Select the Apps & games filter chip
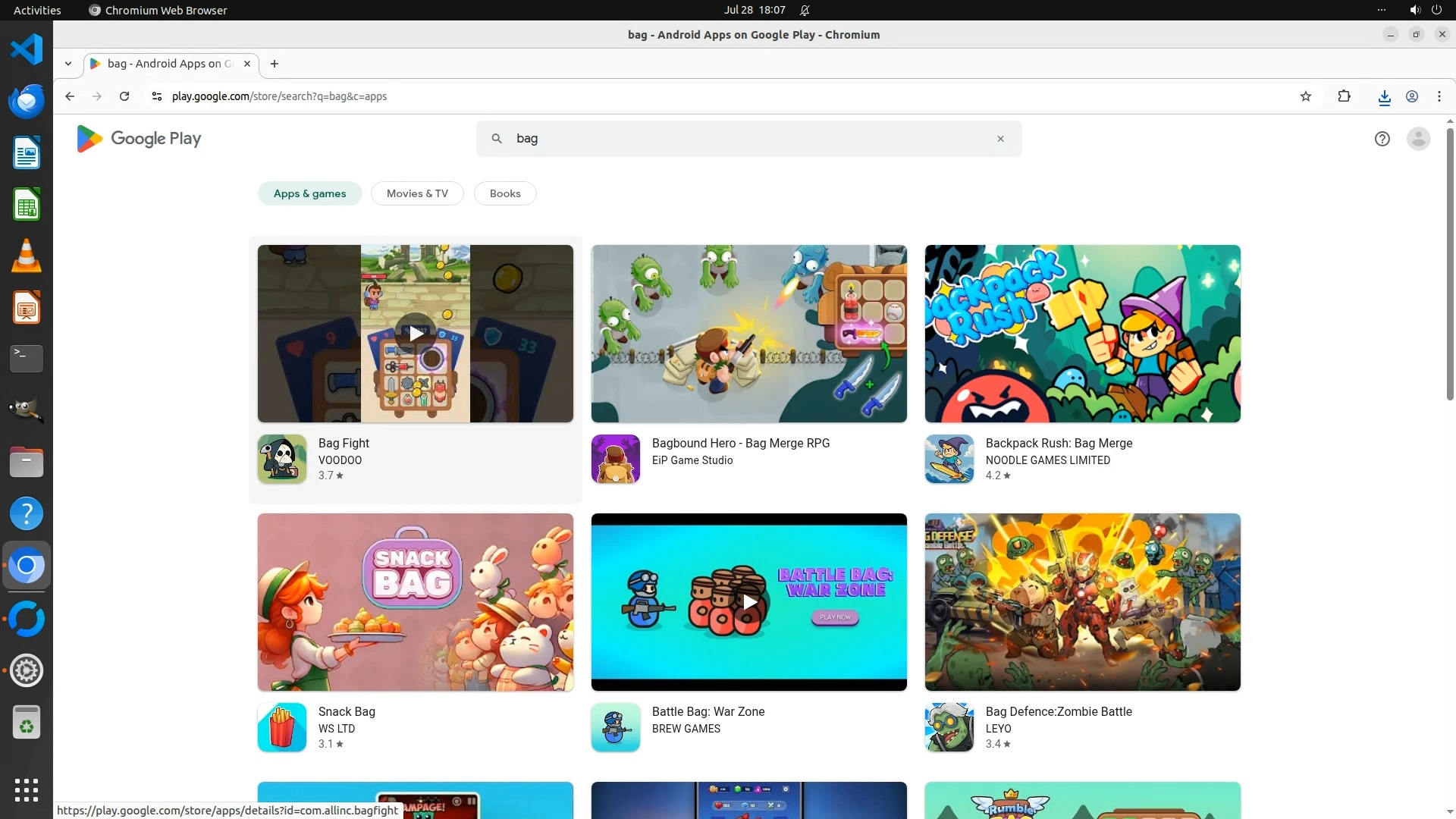The width and height of the screenshot is (1456, 819). pyautogui.click(x=309, y=193)
